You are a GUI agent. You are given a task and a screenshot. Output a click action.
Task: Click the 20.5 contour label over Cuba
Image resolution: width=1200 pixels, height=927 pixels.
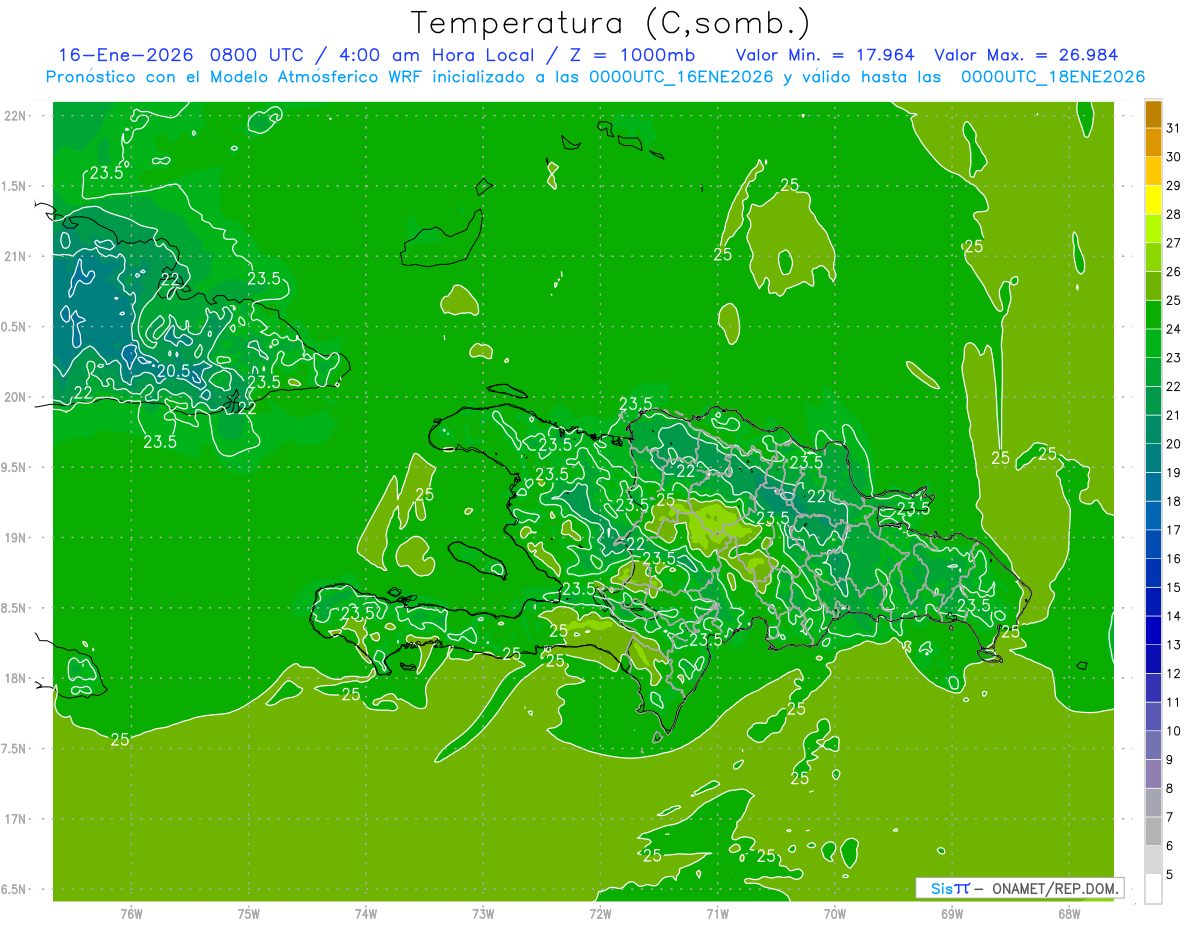(x=173, y=371)
